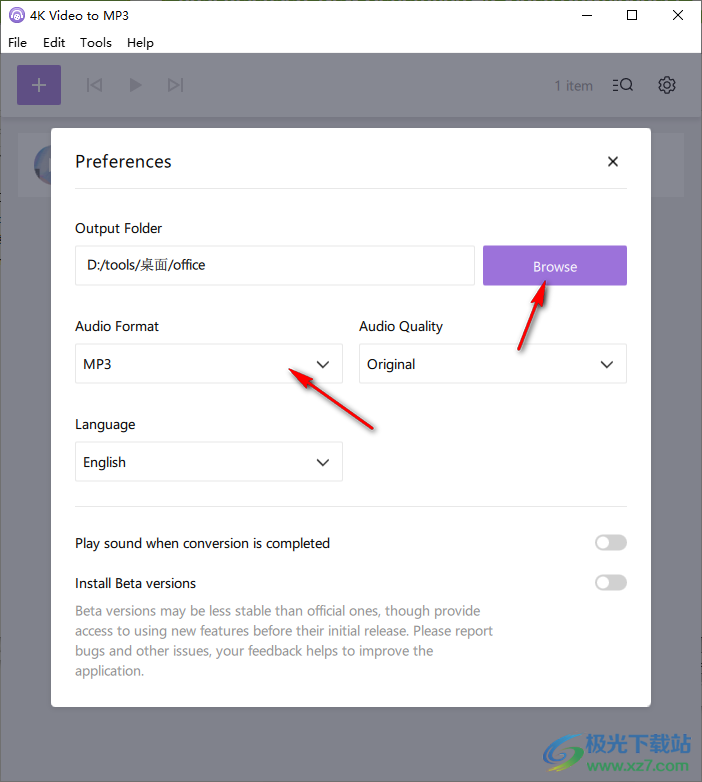Open the Edit menu
The width and height of the screenshot is (702, 782).
point(54,43)
